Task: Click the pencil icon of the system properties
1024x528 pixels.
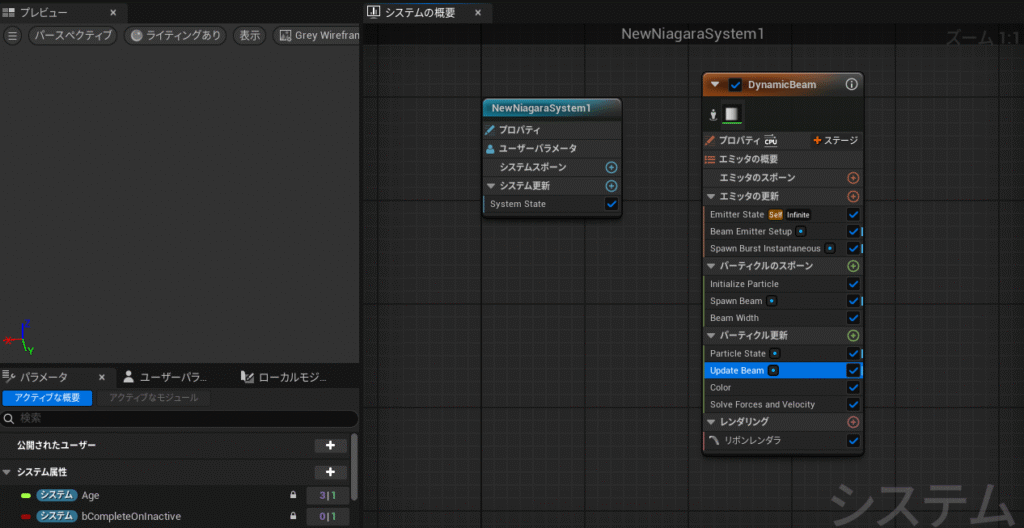Action: [x=490, y=130]
